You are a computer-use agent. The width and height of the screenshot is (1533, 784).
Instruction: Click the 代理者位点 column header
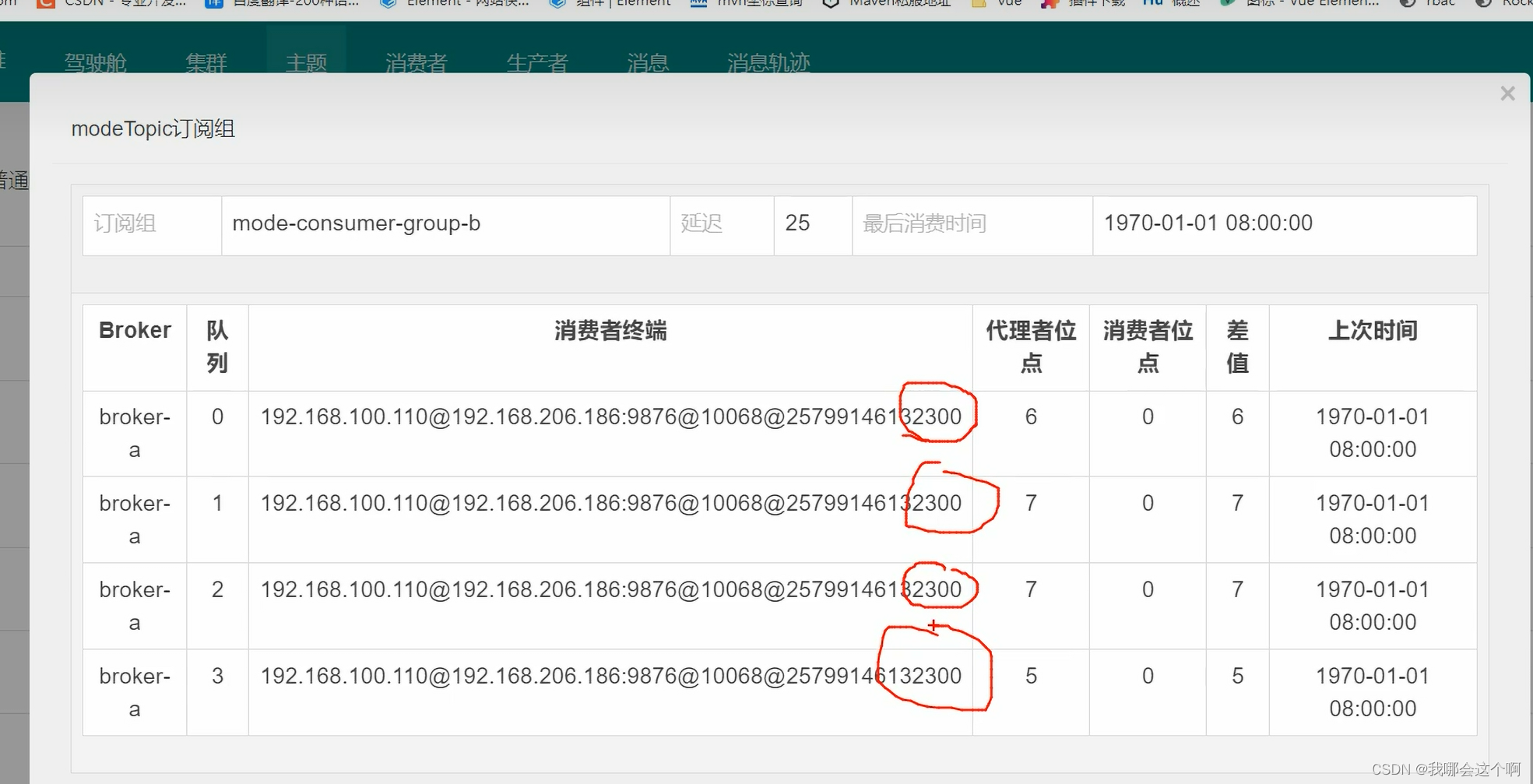click(x=1031, y=346)
